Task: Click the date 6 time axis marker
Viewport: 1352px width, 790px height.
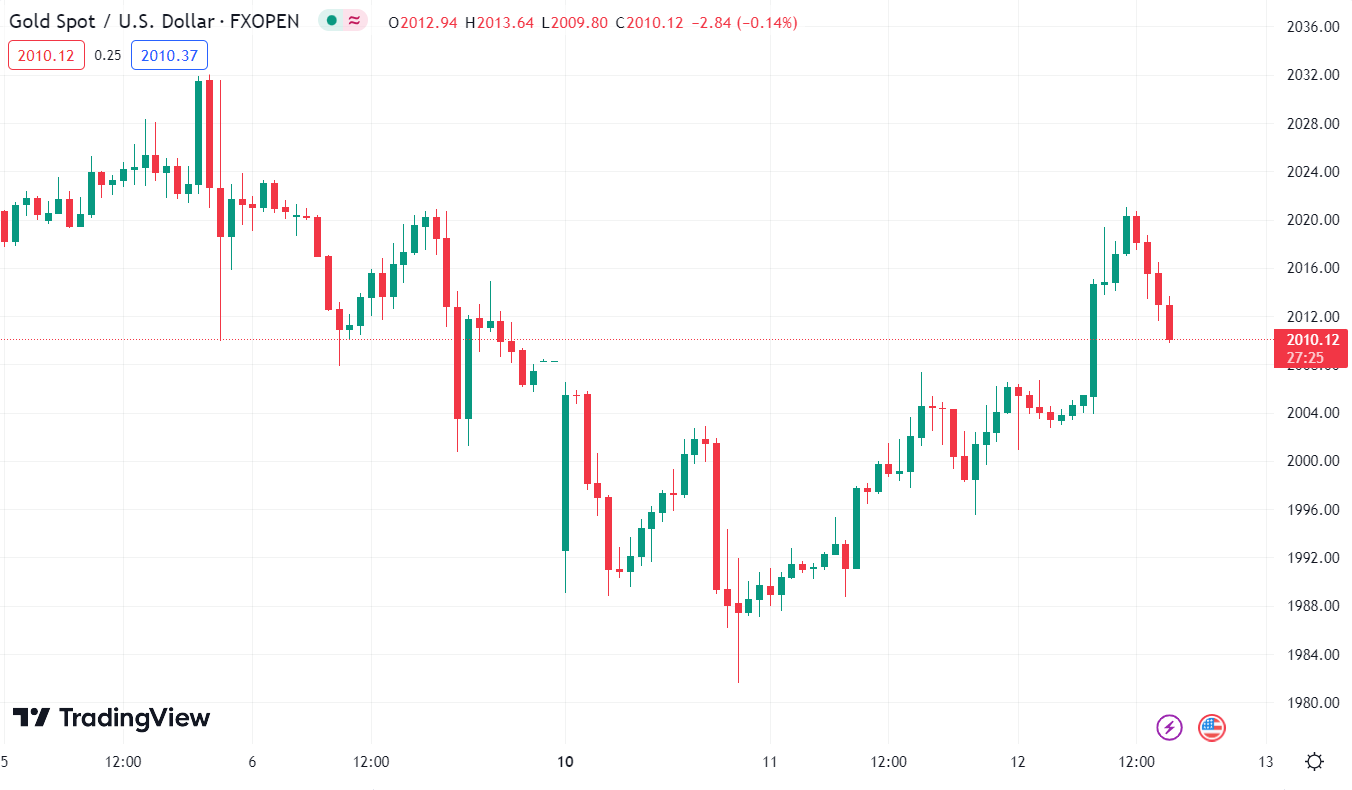Action: tap(252, 762)
